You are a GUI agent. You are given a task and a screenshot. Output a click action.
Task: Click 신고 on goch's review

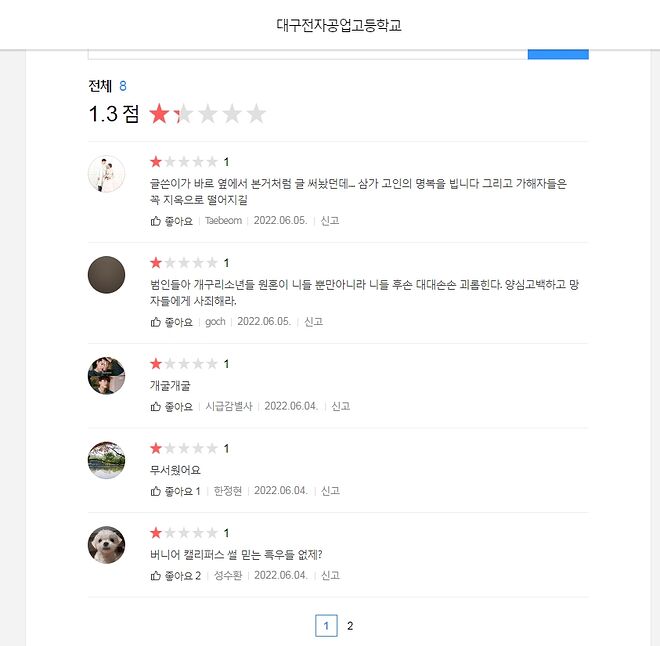(x=313, y=322)
